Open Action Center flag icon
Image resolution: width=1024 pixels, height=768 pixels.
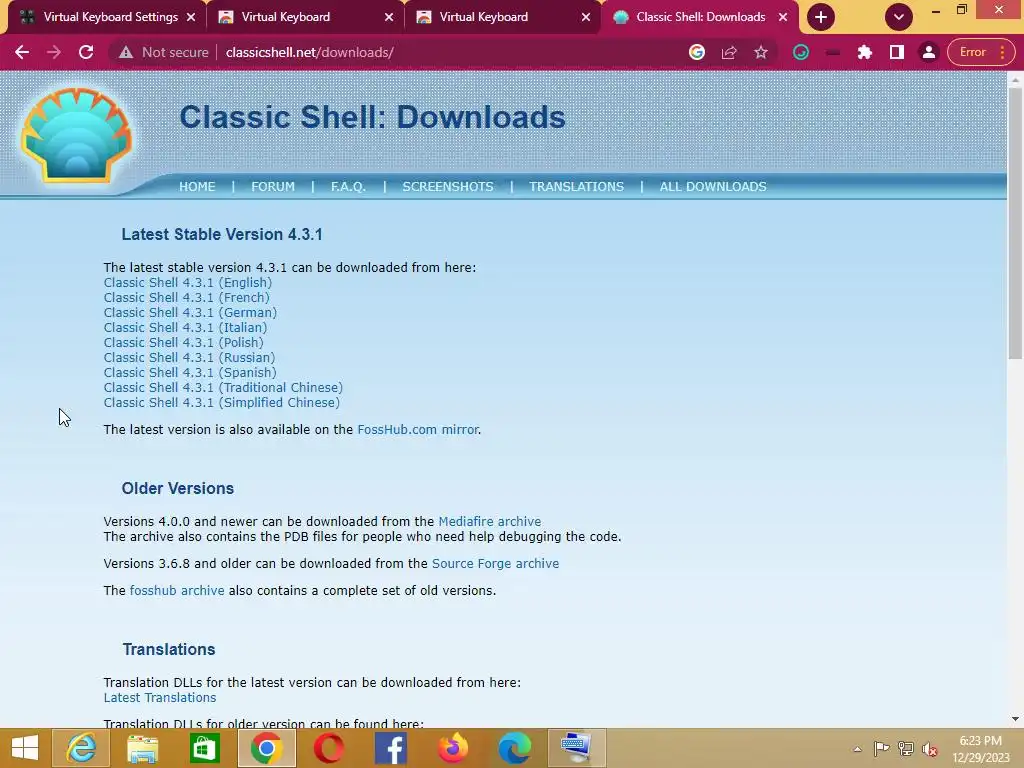pyautogui.click(x=881, y=749)
